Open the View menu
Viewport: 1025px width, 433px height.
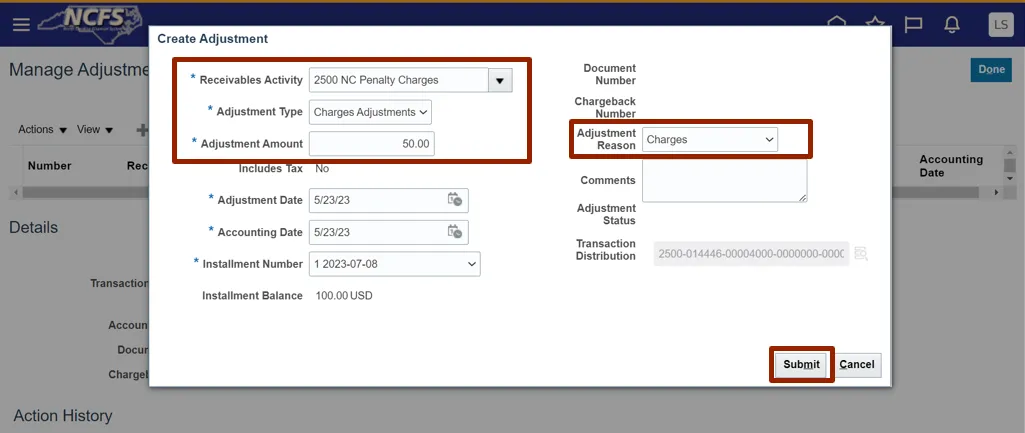95,130
